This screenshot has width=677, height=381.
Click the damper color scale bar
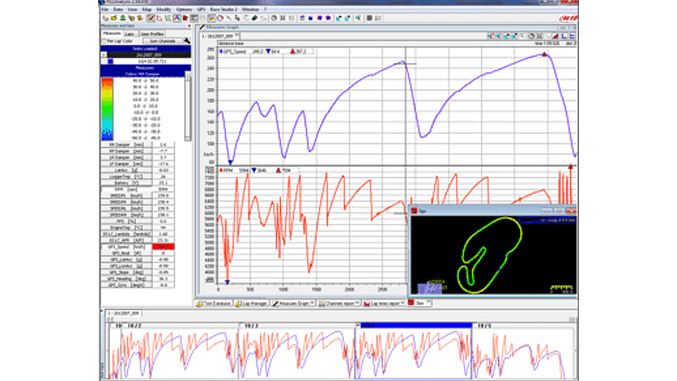click(107, 109)
